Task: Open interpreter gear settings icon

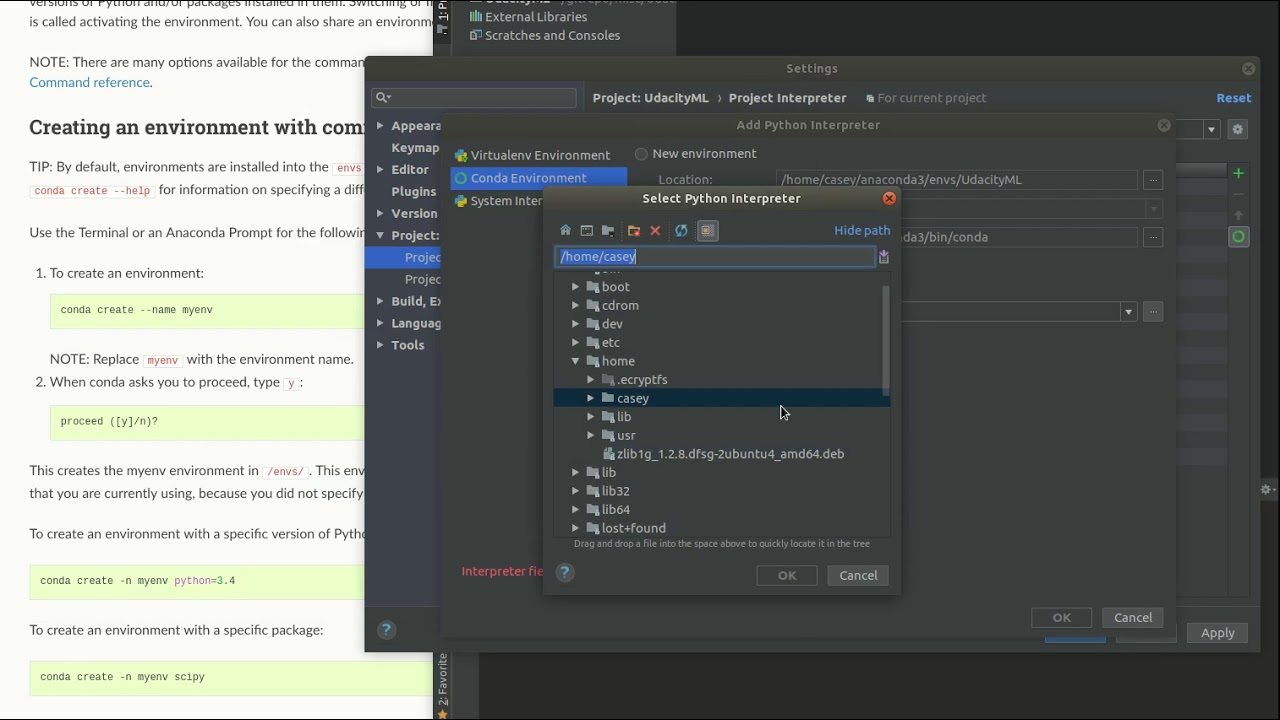Action: pyautogui.click(x=1238, y=129)
